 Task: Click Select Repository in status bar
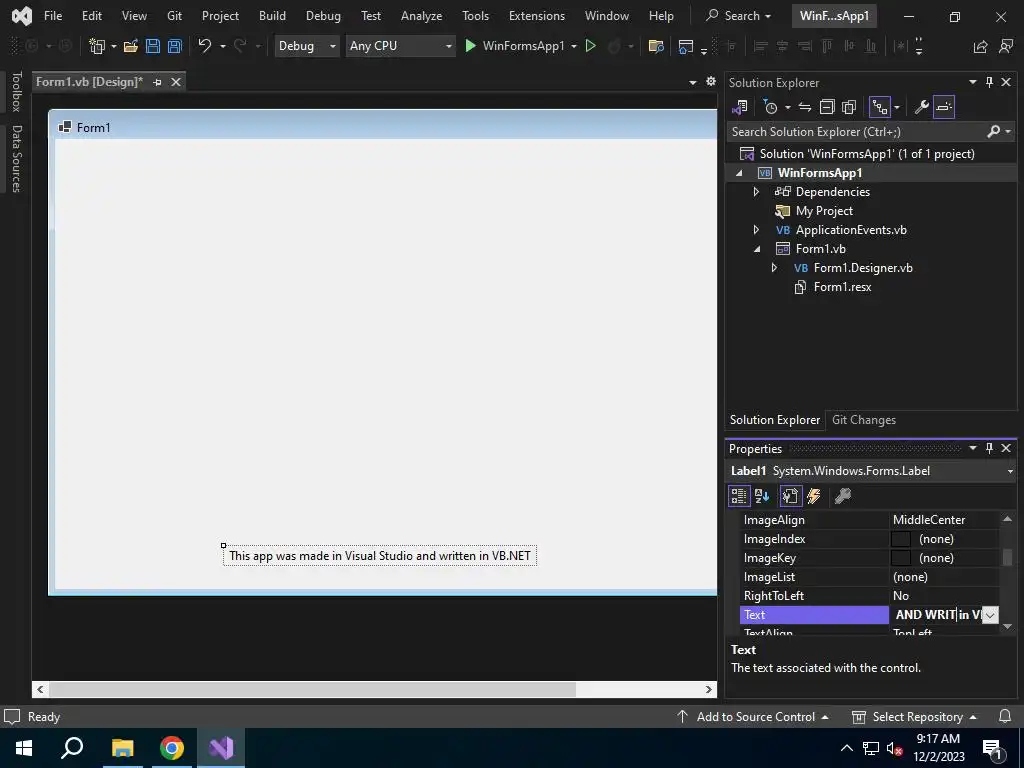click(915, 716)
